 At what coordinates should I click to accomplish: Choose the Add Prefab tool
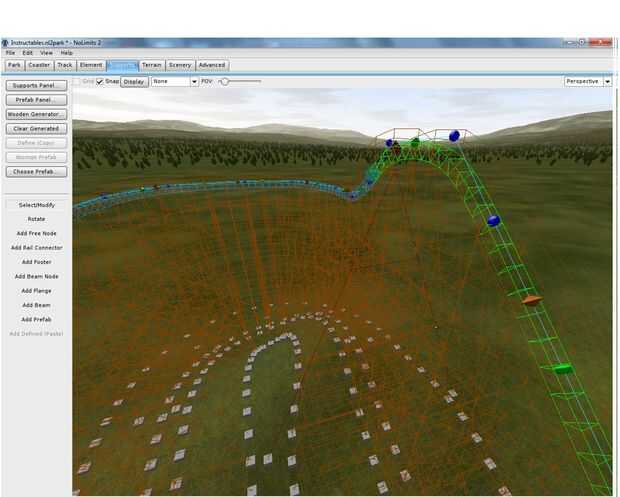36,319
